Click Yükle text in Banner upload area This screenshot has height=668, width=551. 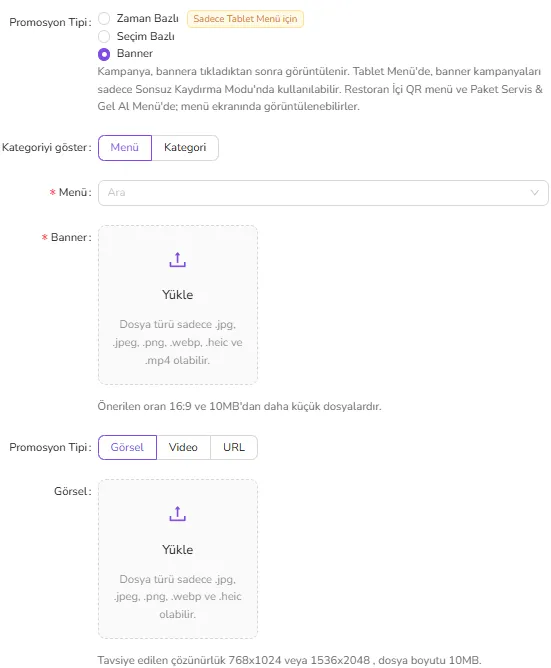tap(177, 295)
